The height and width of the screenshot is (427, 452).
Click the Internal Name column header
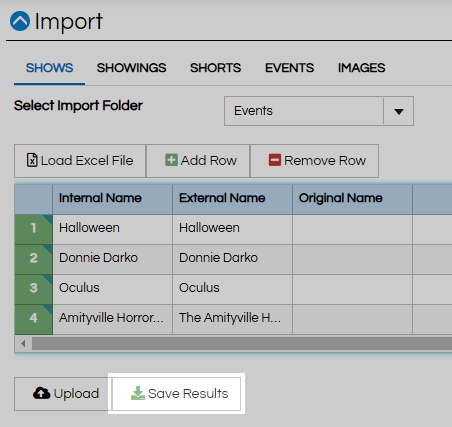coord(112,199)
